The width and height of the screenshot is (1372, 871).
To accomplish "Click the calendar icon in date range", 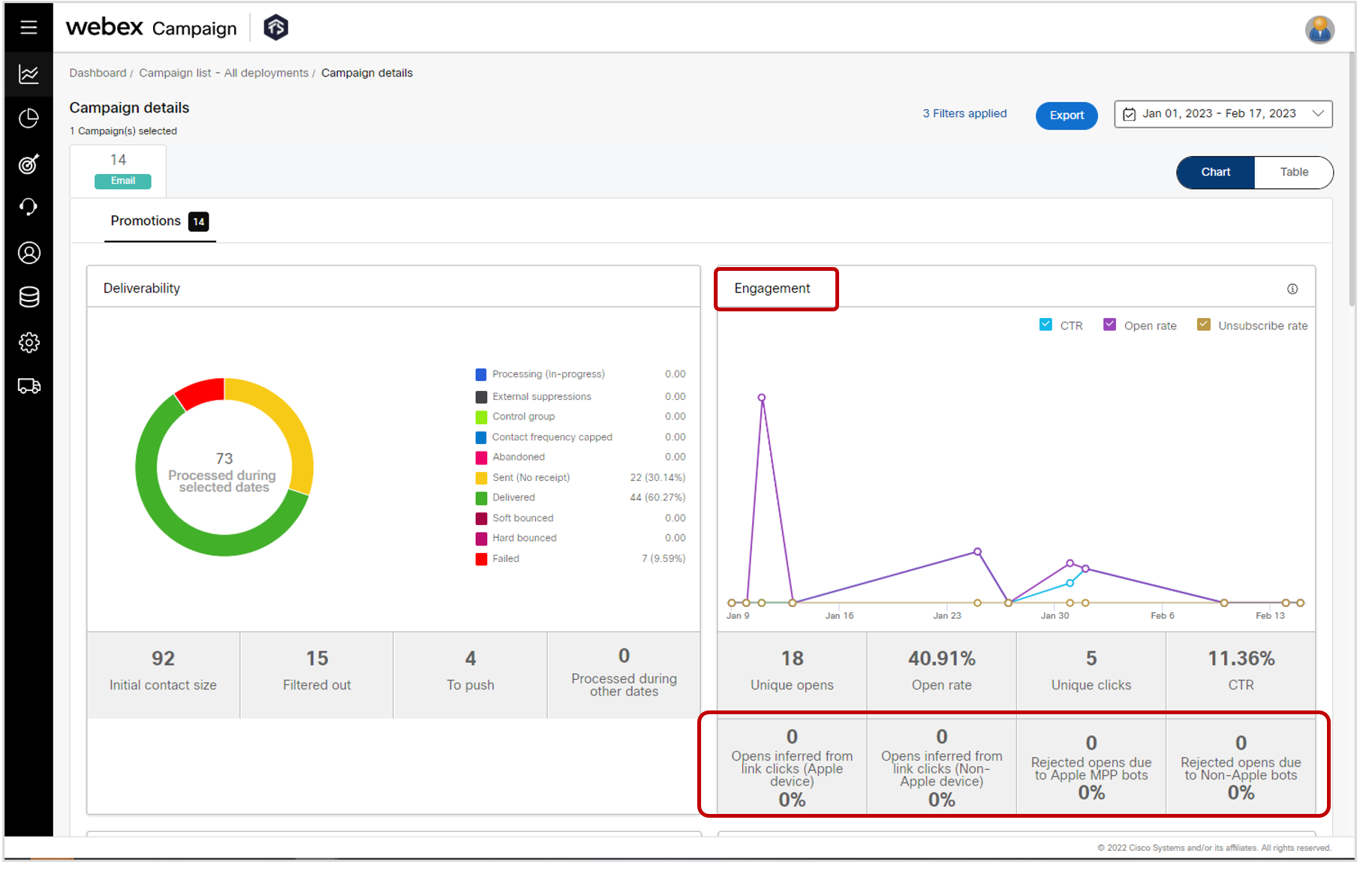I will pyautogui.click(x=1129, y=114).
